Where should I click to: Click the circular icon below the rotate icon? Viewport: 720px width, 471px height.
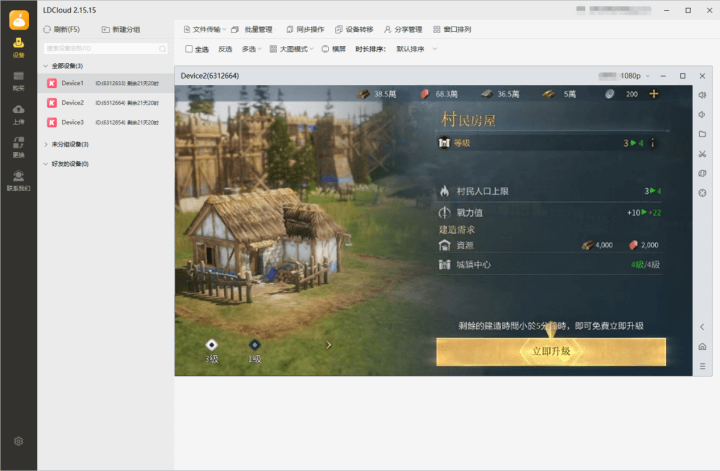702,193
